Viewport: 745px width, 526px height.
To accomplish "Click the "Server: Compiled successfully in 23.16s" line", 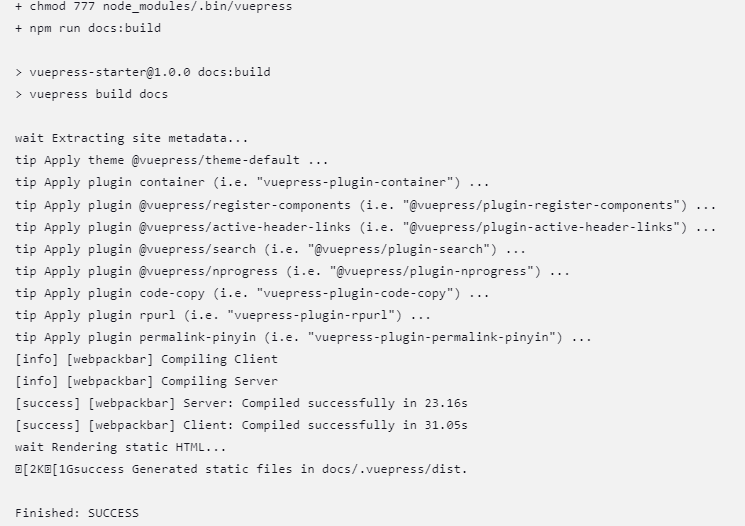I will pos(241,403).
